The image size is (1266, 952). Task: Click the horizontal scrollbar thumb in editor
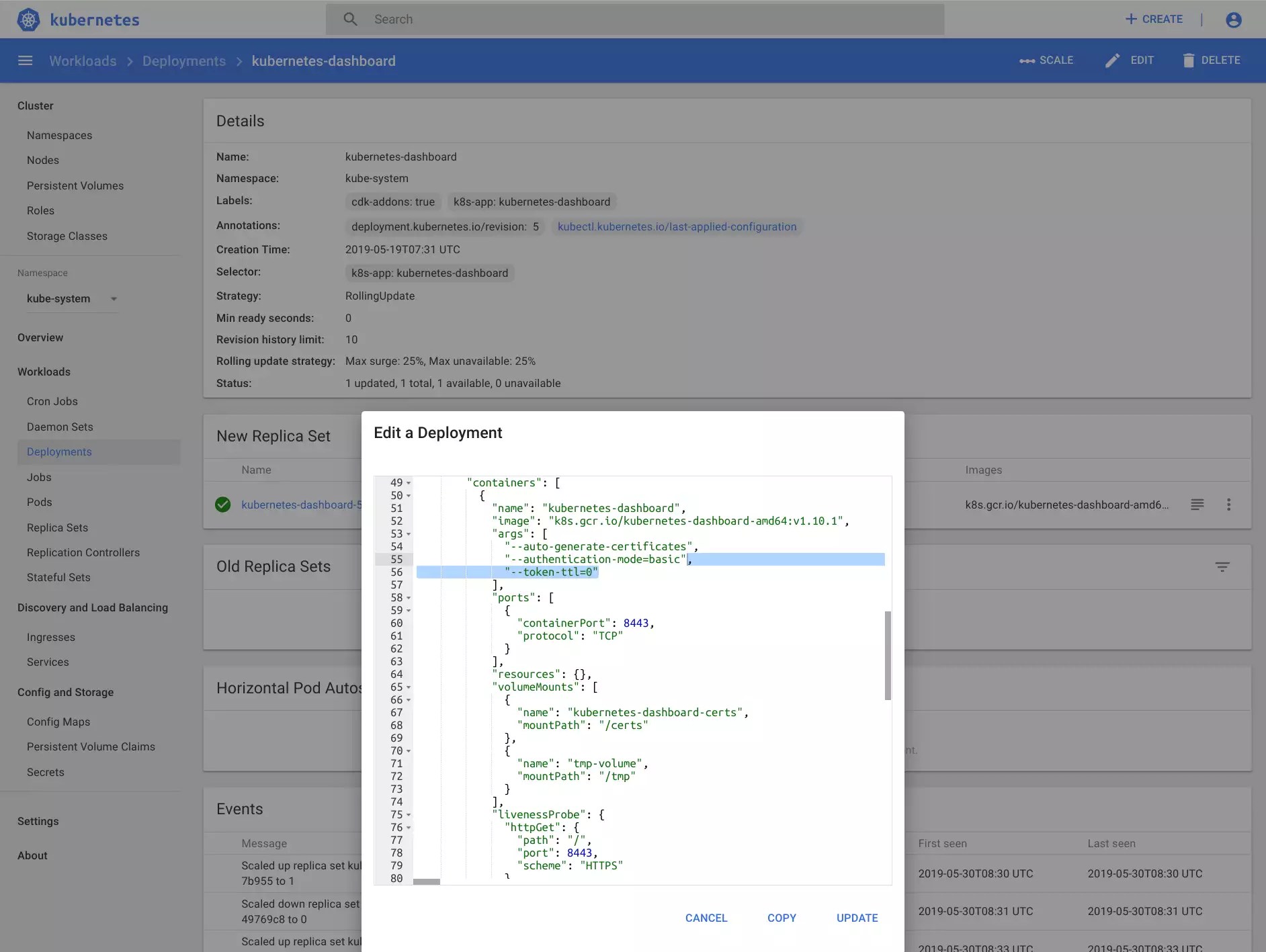click(x=427, y=881)
